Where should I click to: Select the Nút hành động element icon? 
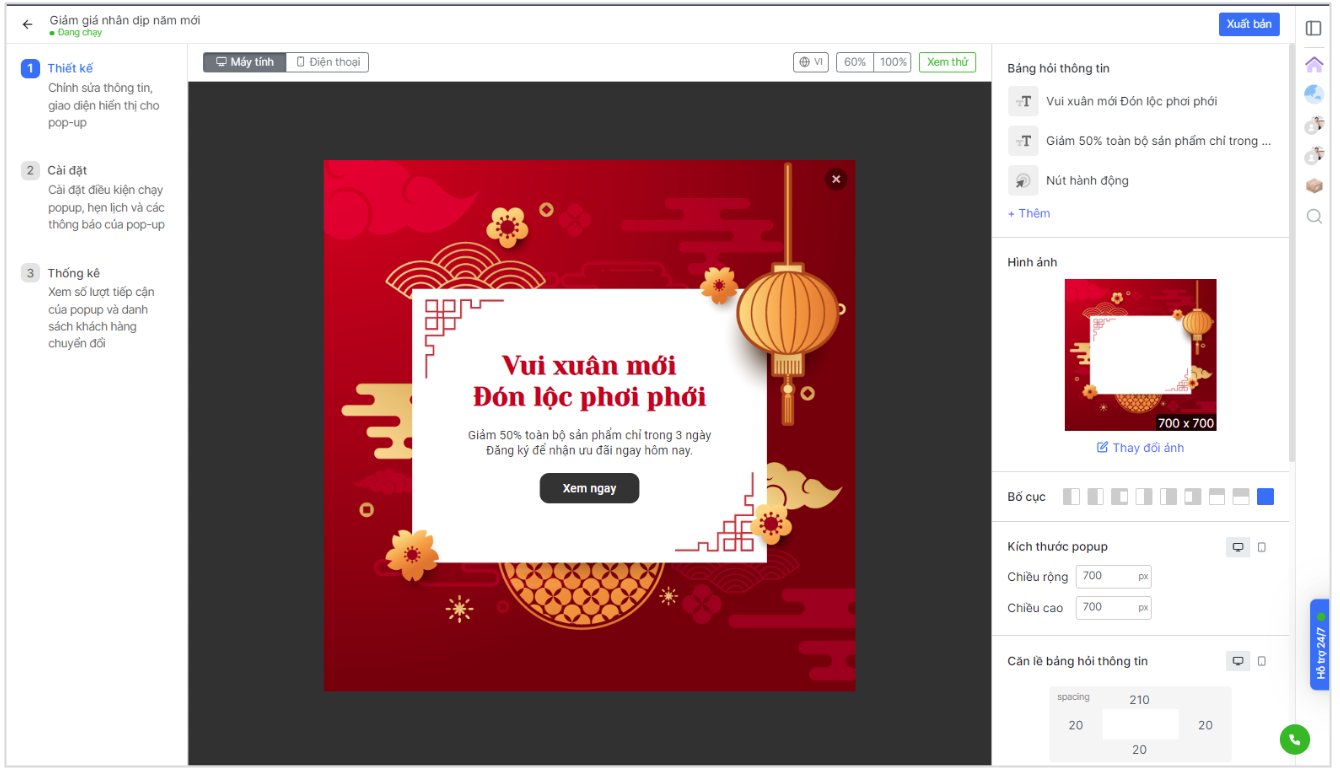tap(1023, 181)
